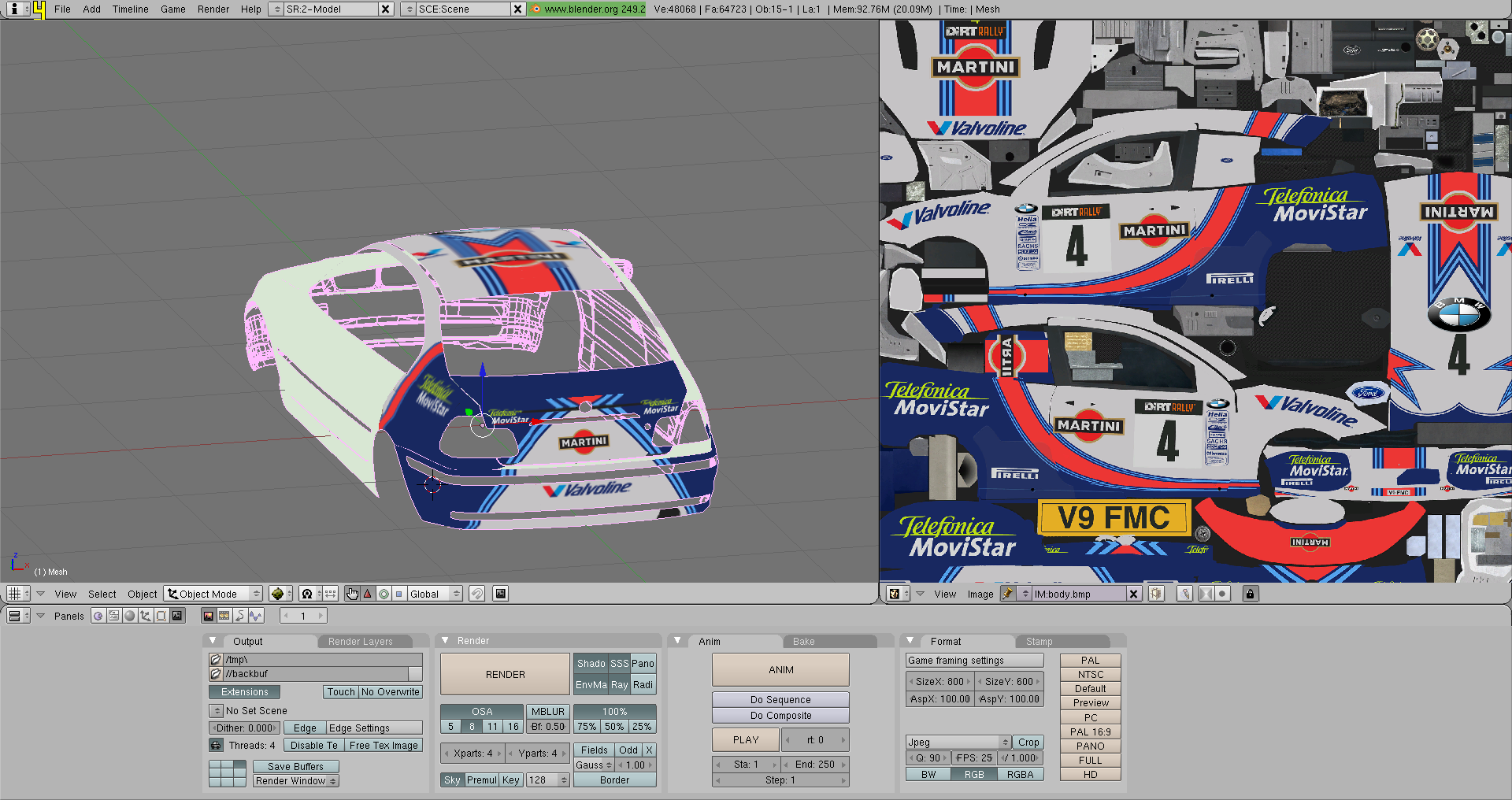Open the Timeline menu
Viewport: 1512px width, 800px height.
pyautogui.click(x=130, y=9)
